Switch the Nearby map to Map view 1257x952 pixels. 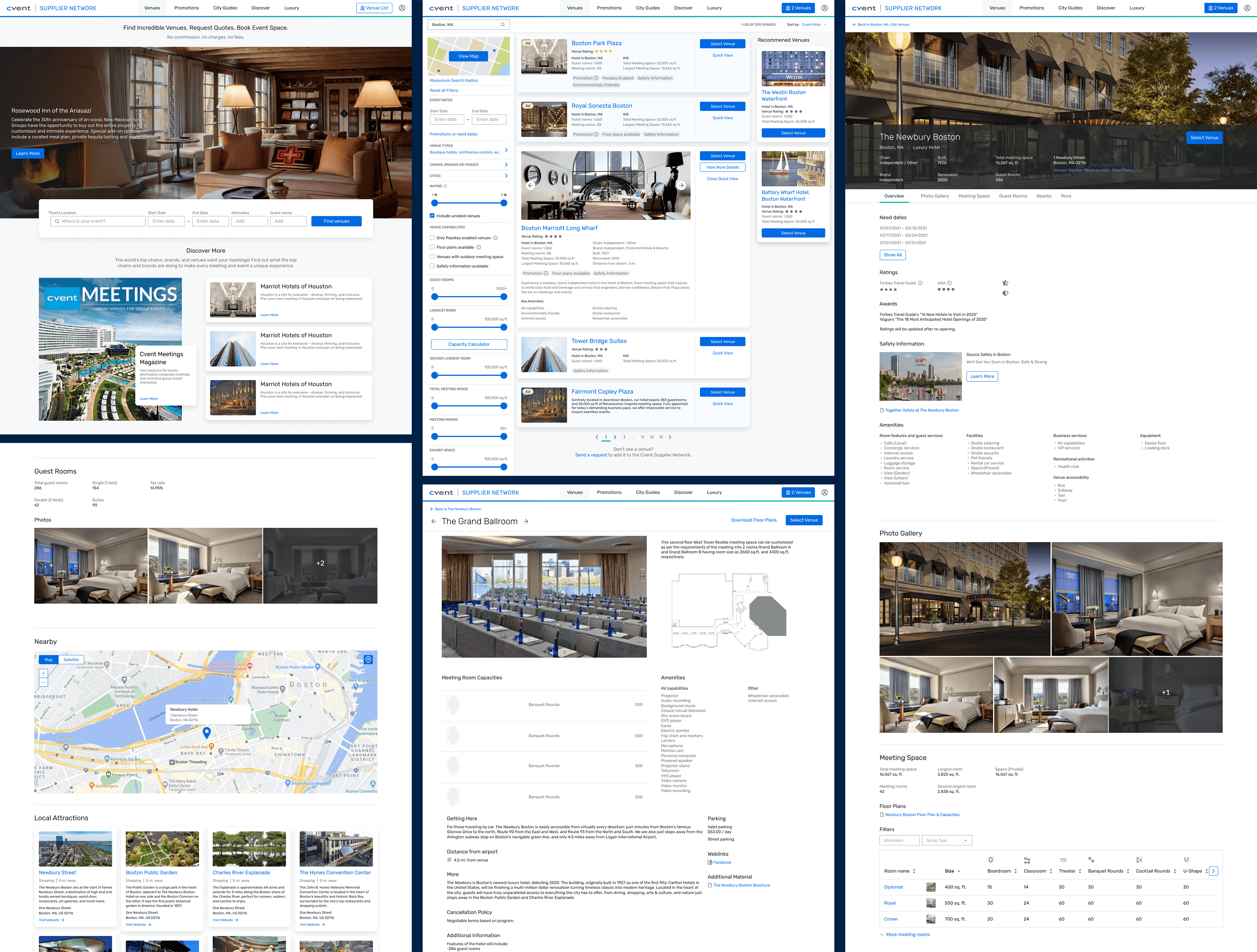[x=49, y=659]
